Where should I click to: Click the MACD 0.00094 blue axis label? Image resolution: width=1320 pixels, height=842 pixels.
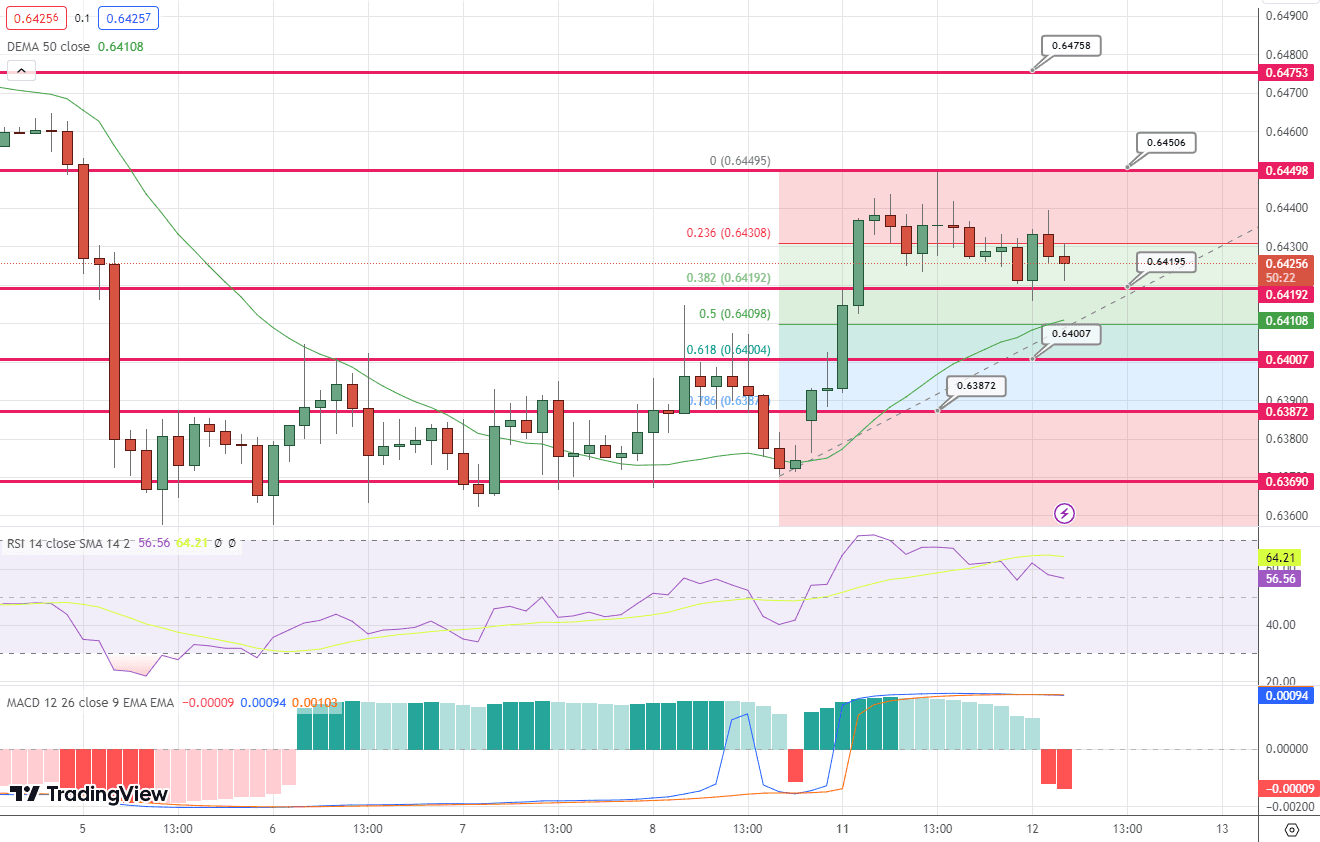(1288, 695)
